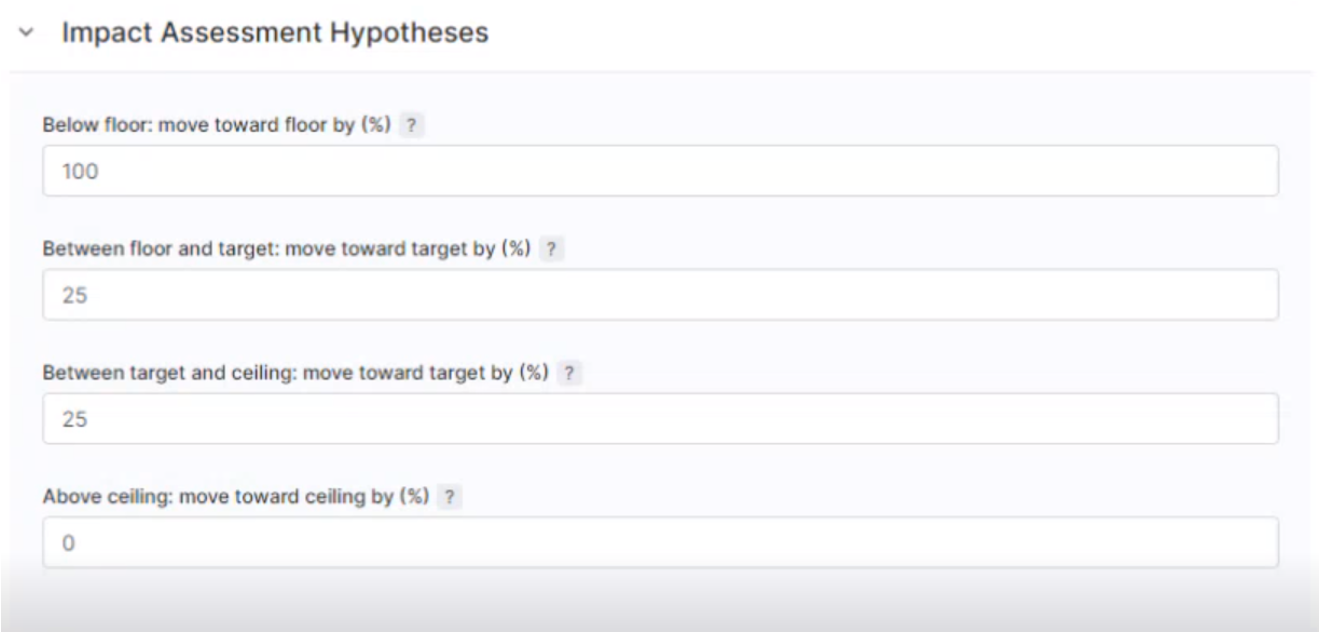The image size is (1320, 632).
Task: Click the 'Below floor: move toward floor' label
Action: 216,126
